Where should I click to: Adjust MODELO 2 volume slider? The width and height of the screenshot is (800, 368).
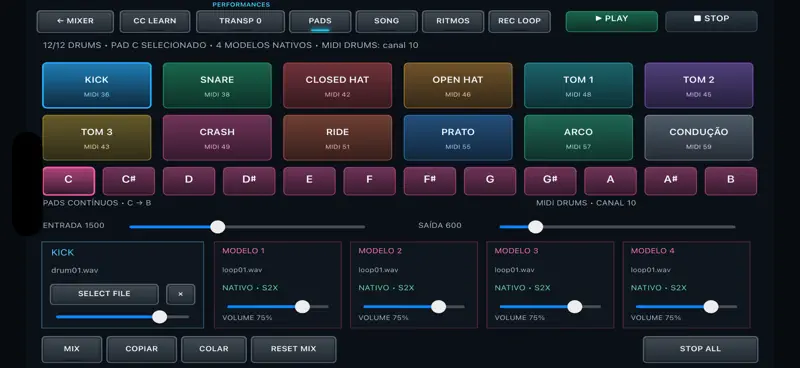coord(414,307)
